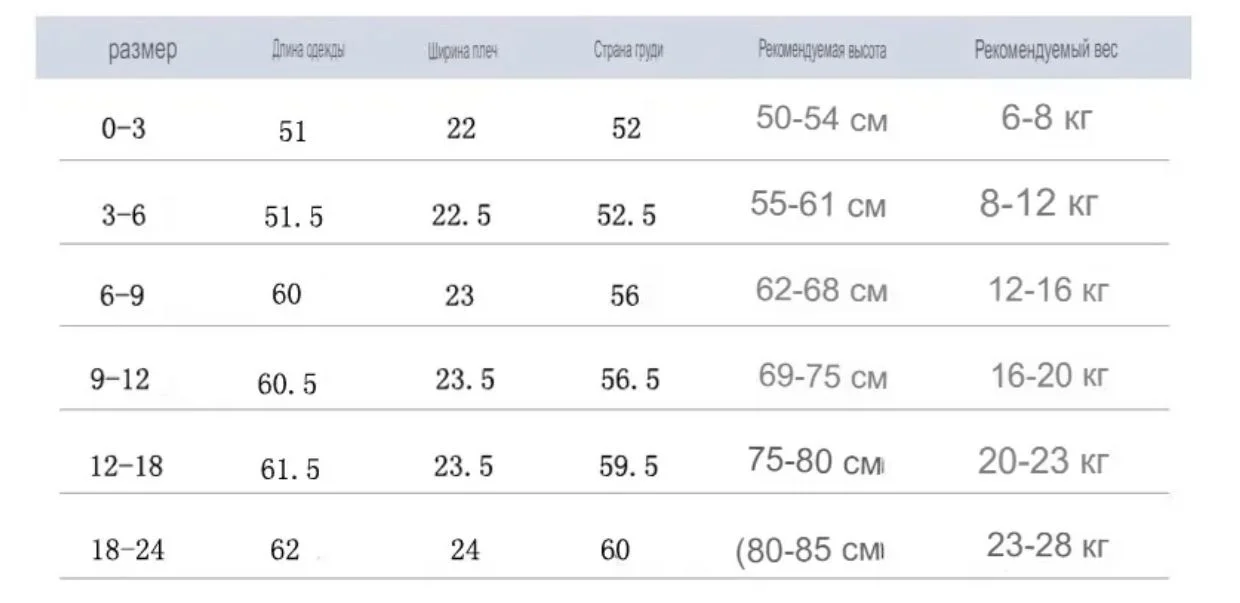Select the Страна груди header
Viewport: 1240px width, 603px height.
pyautogui.click(x=628, y=51)
